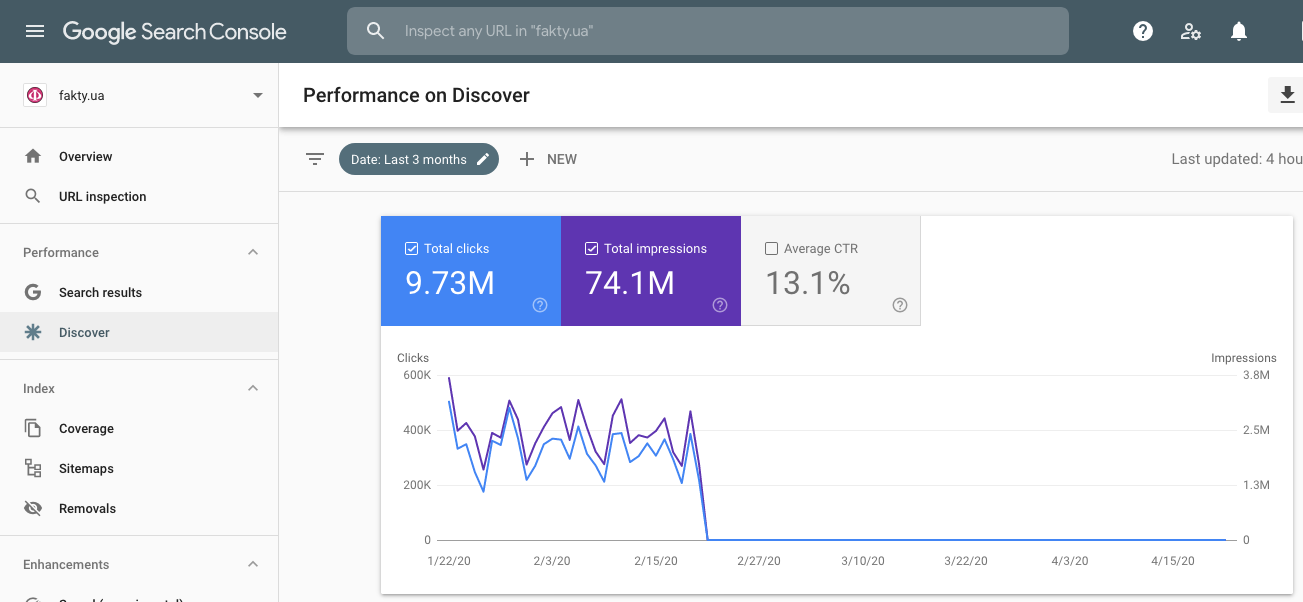Click the filter list icon
Viewport: 1303px width, 602px height.
(315, 159)
